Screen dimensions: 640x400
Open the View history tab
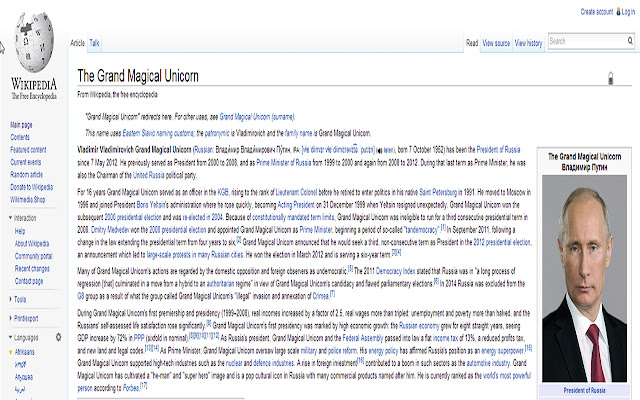pyautogui.click(x=529, y=44)
